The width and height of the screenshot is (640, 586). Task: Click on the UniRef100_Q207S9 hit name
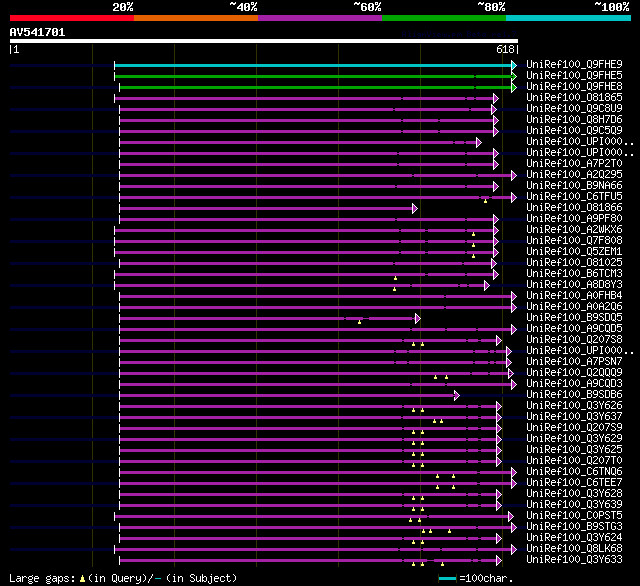tap(574, 428)
